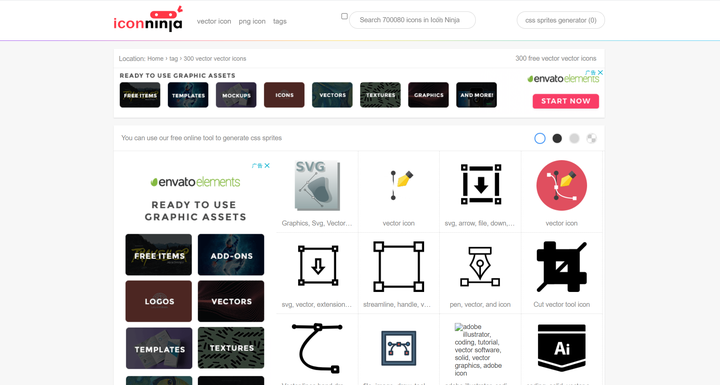
Task: Click the 'svg, vector, extension…' caption
Action: [317, 305]
